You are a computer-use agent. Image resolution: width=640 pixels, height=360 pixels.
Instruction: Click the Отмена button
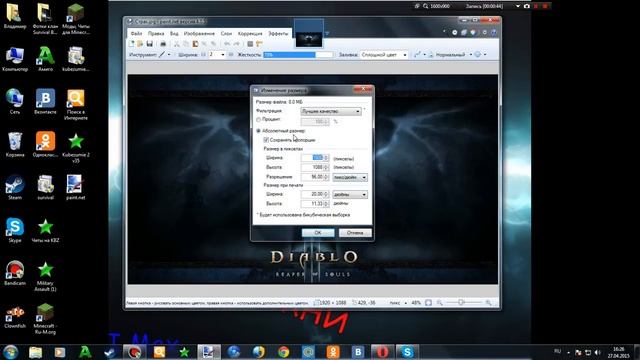click(355, 233)
